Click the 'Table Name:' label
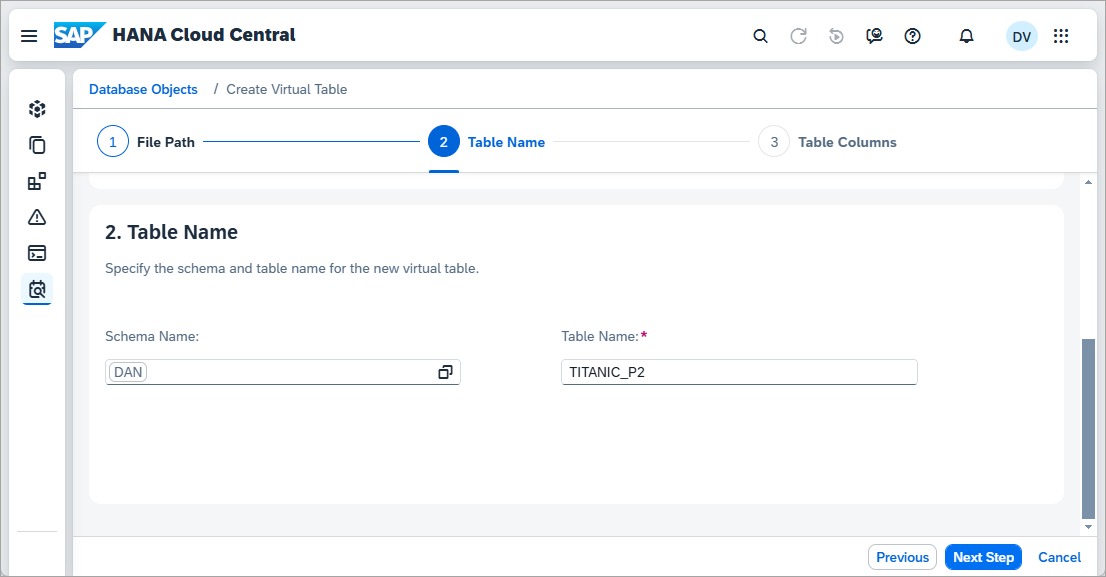 (600, 336)
